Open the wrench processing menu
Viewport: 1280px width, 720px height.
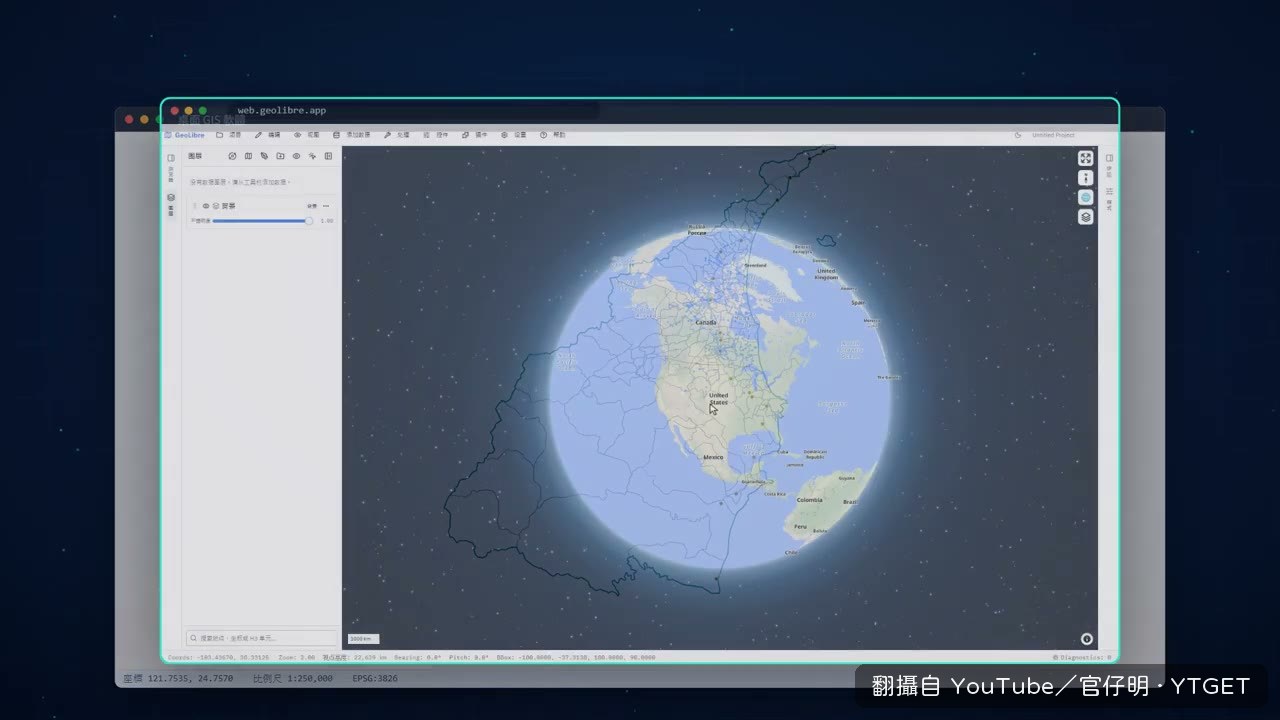[x=396, y=135]
